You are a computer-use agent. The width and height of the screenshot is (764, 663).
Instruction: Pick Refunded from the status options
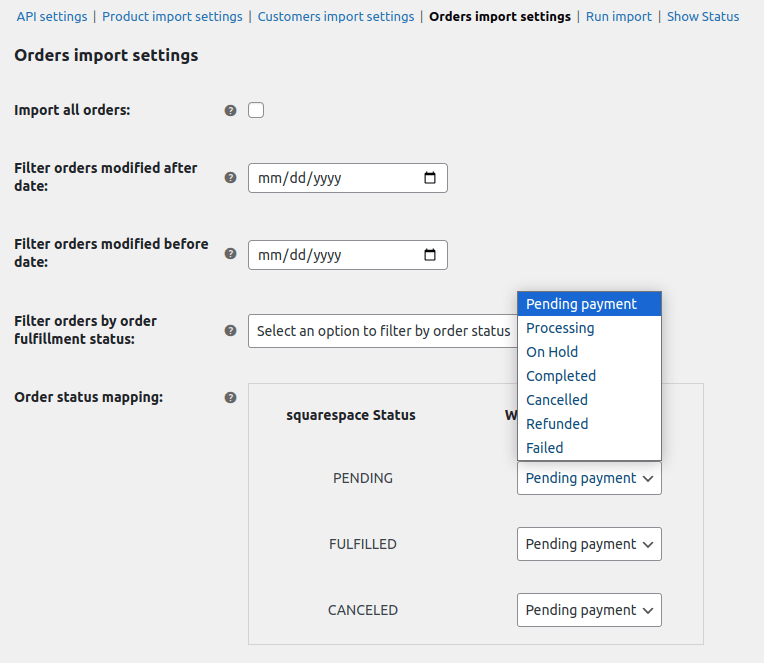pyautogui.click(x=557, y=424)
